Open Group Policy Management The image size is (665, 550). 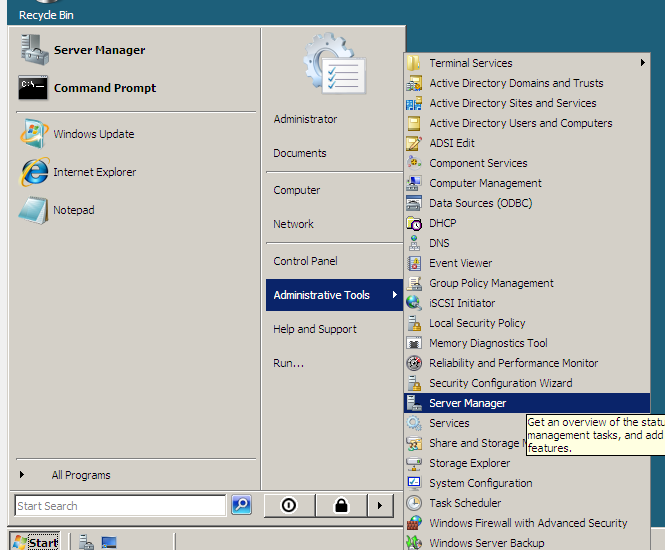click(527, 283)
